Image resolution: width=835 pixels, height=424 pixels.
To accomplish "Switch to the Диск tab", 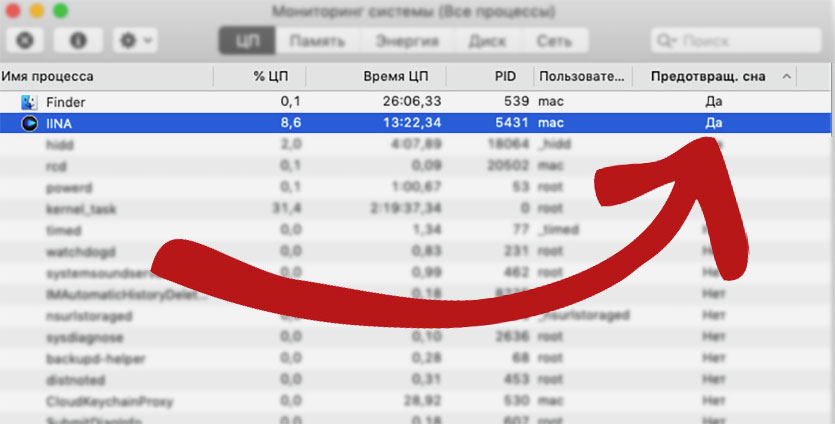I will tap(489, 41).
